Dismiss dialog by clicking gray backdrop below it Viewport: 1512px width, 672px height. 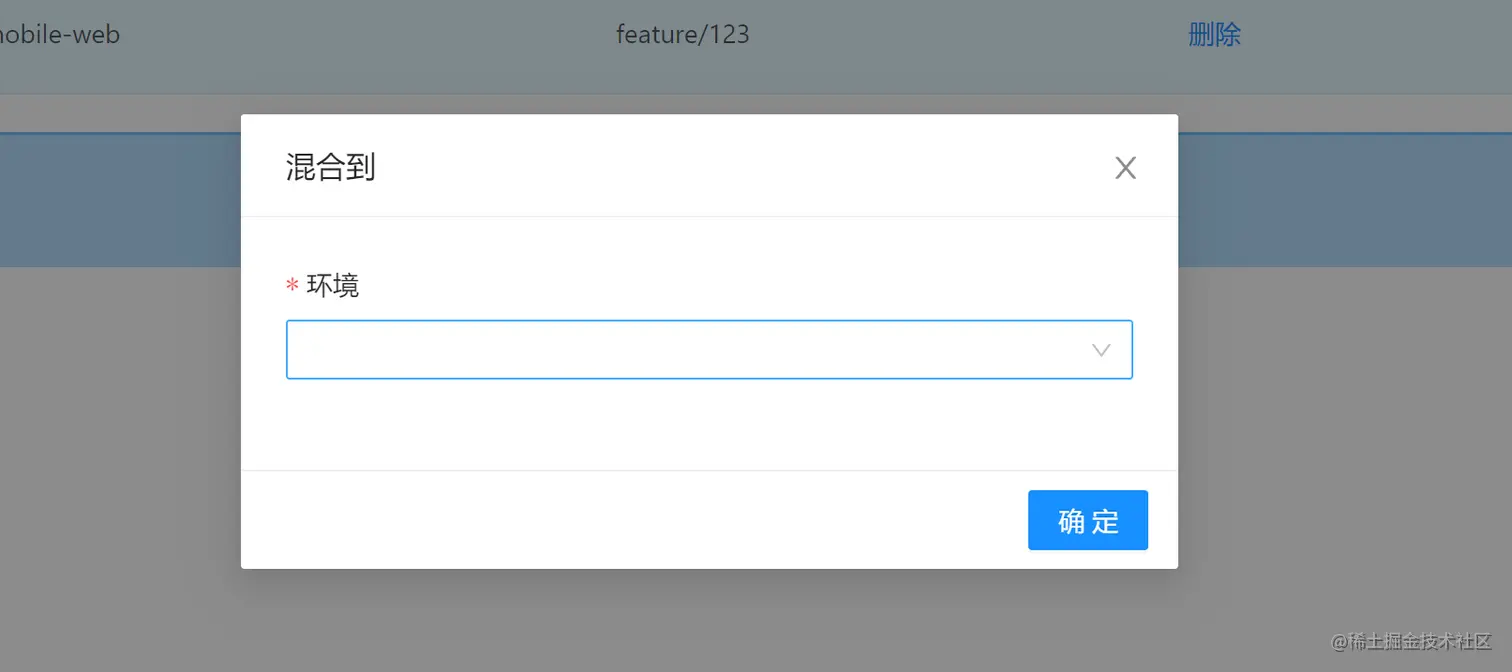tap(709, 620)
